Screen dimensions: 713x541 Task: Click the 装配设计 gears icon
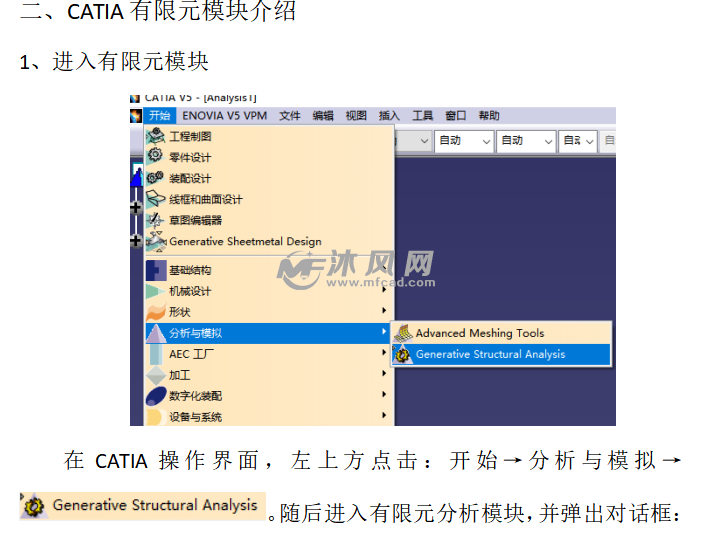pyautogui.click(x=155, y=177)
